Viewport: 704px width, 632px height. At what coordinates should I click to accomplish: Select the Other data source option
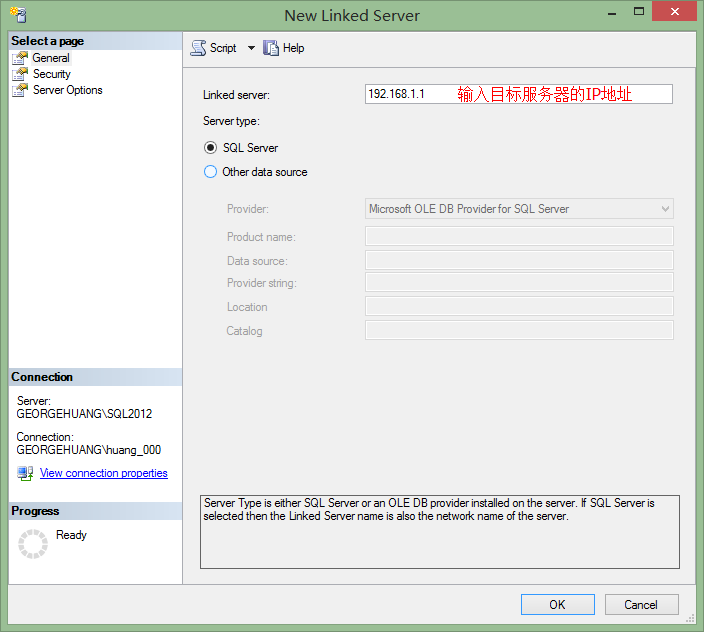210,172
